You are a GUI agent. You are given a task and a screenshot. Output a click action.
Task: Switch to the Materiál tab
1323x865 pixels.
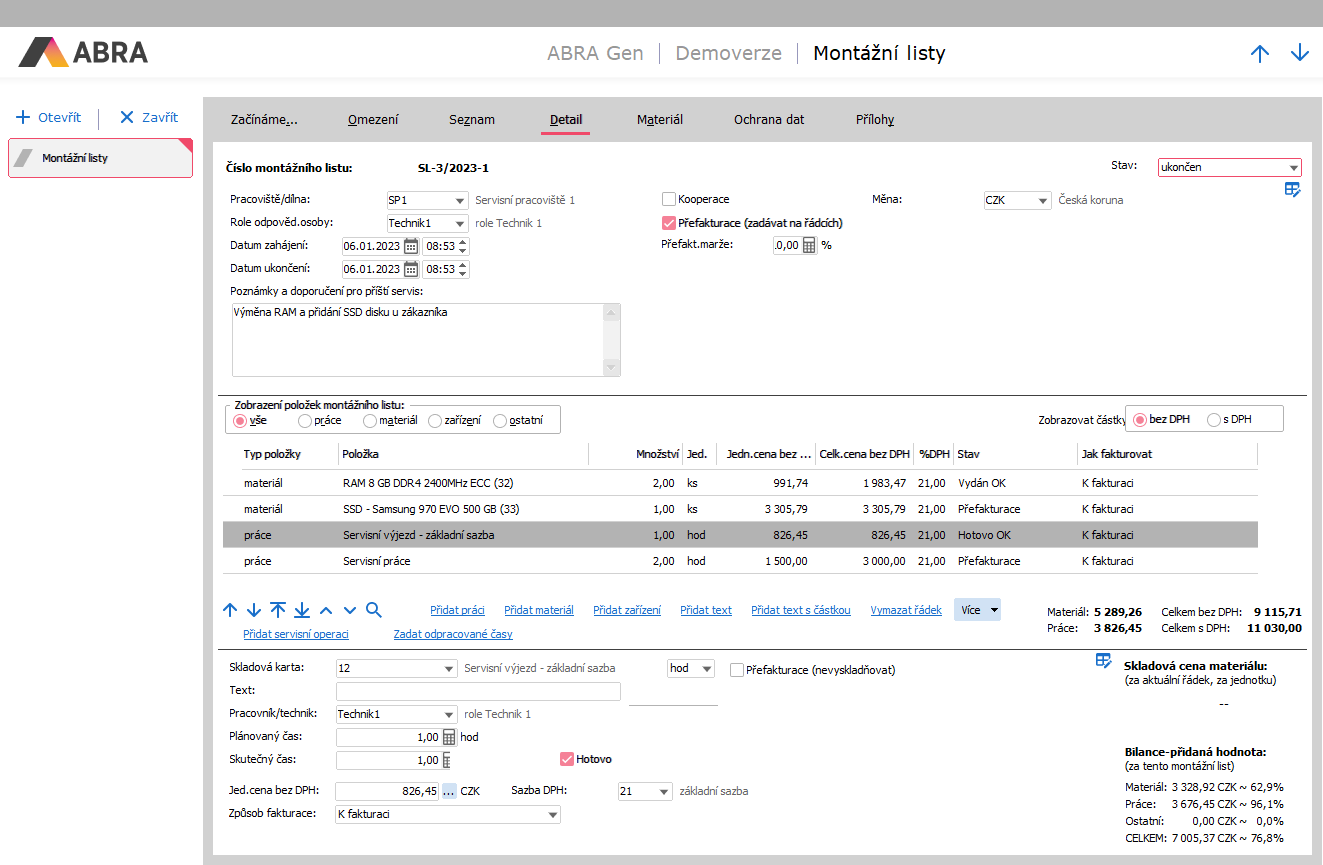click(660, 120)
